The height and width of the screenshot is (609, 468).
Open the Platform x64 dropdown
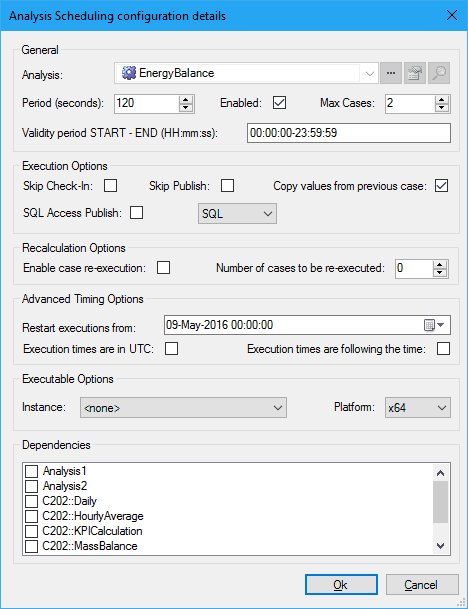(x=418, y=407)
